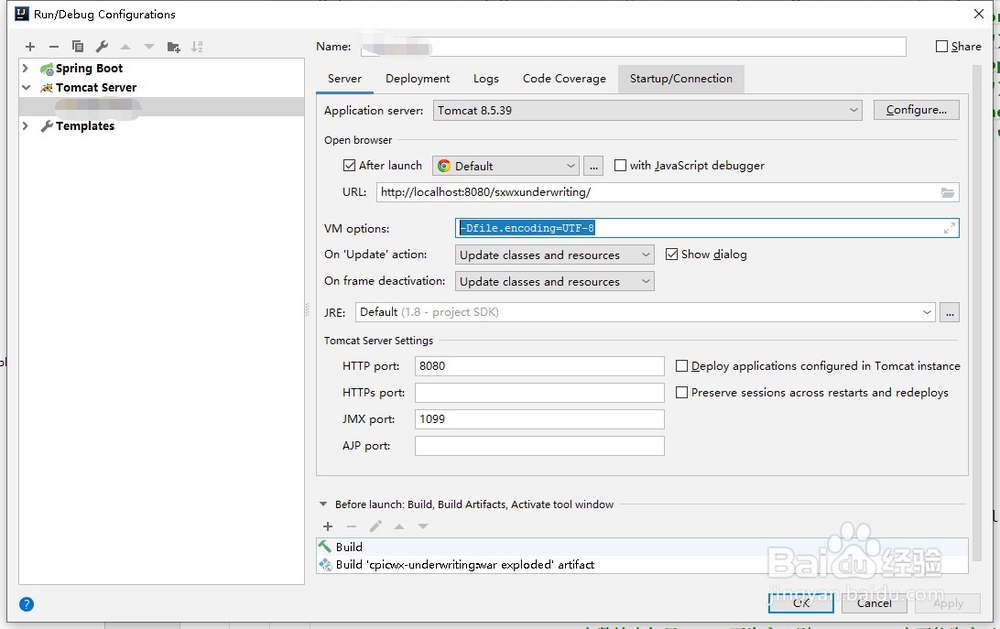The image size is (1000, 629).
Task: Expand the Spring Boot tree node
Action: point(26,68)
